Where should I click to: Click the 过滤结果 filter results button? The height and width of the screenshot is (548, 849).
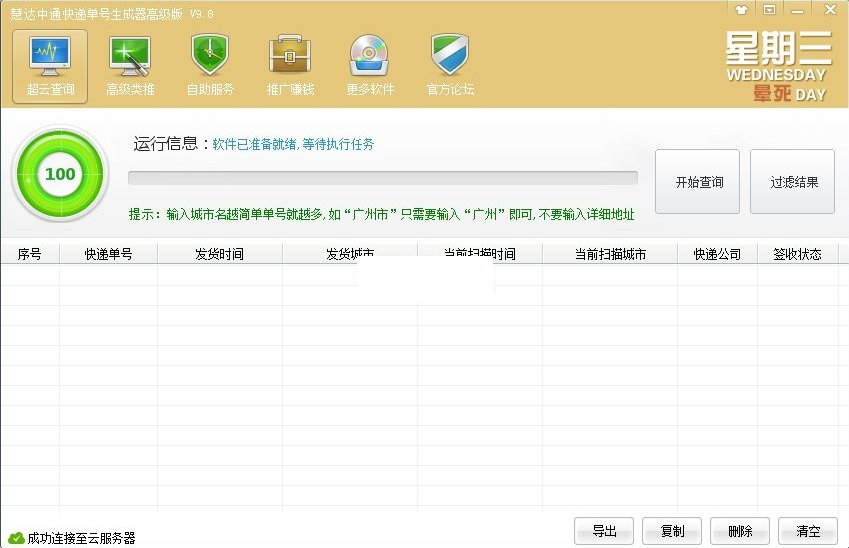pyautogui.click(x=793, y=182)
